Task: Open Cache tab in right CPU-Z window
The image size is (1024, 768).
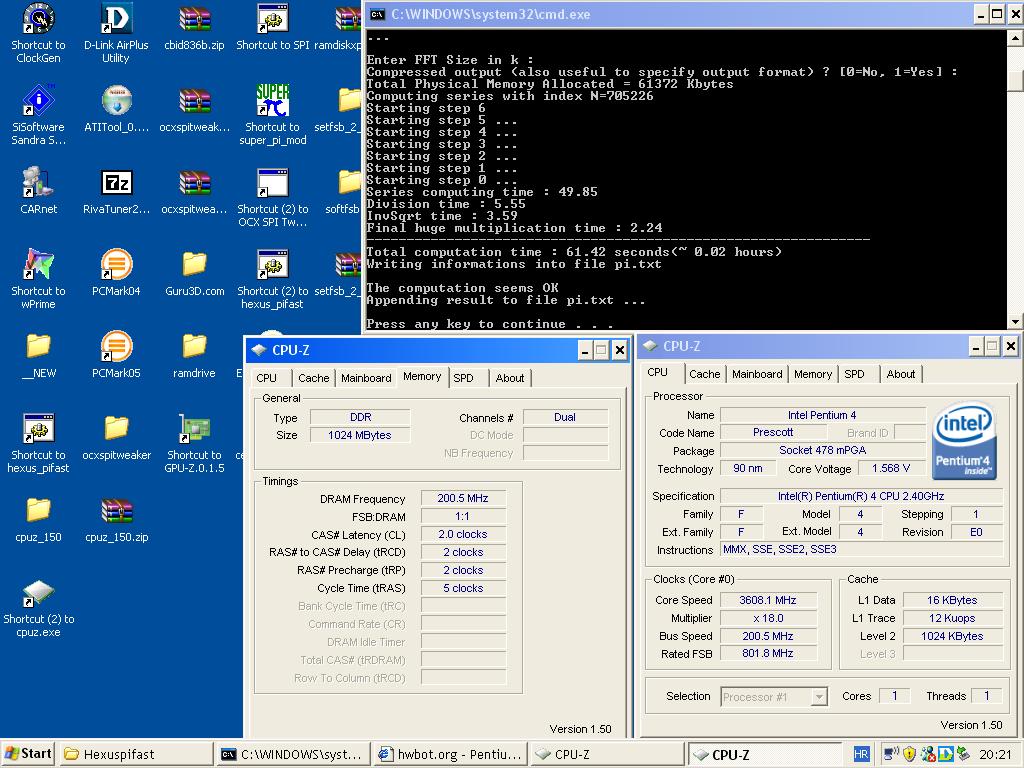Action: pyautogui.click(x=704, y=374)
